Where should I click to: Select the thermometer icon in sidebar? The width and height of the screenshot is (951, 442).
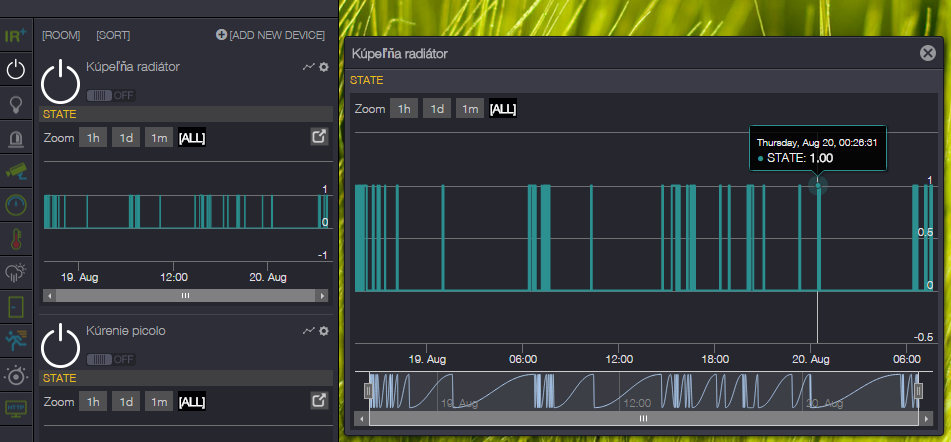(x=16, y=240)
